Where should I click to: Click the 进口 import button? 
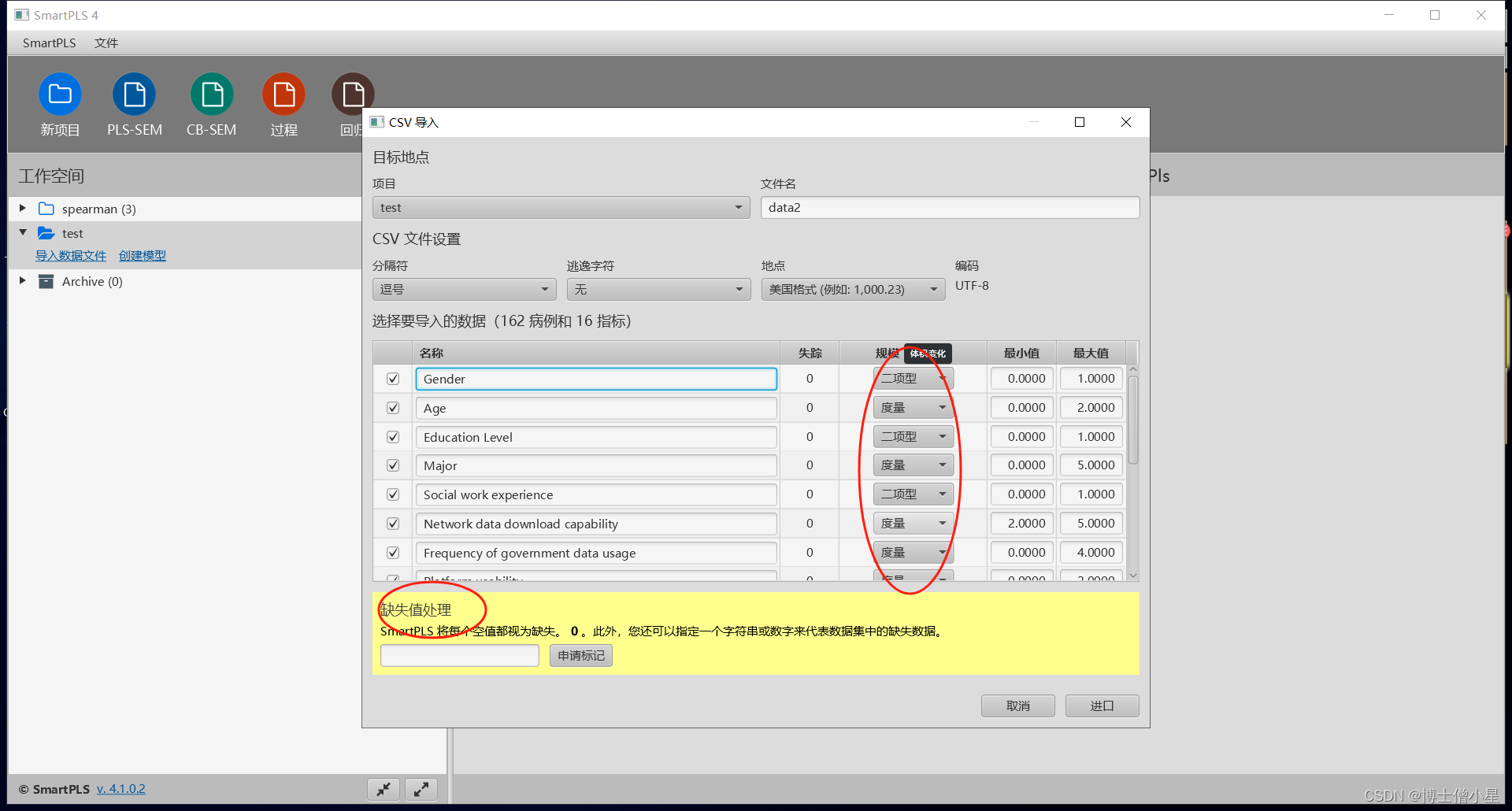[1102, 705]
